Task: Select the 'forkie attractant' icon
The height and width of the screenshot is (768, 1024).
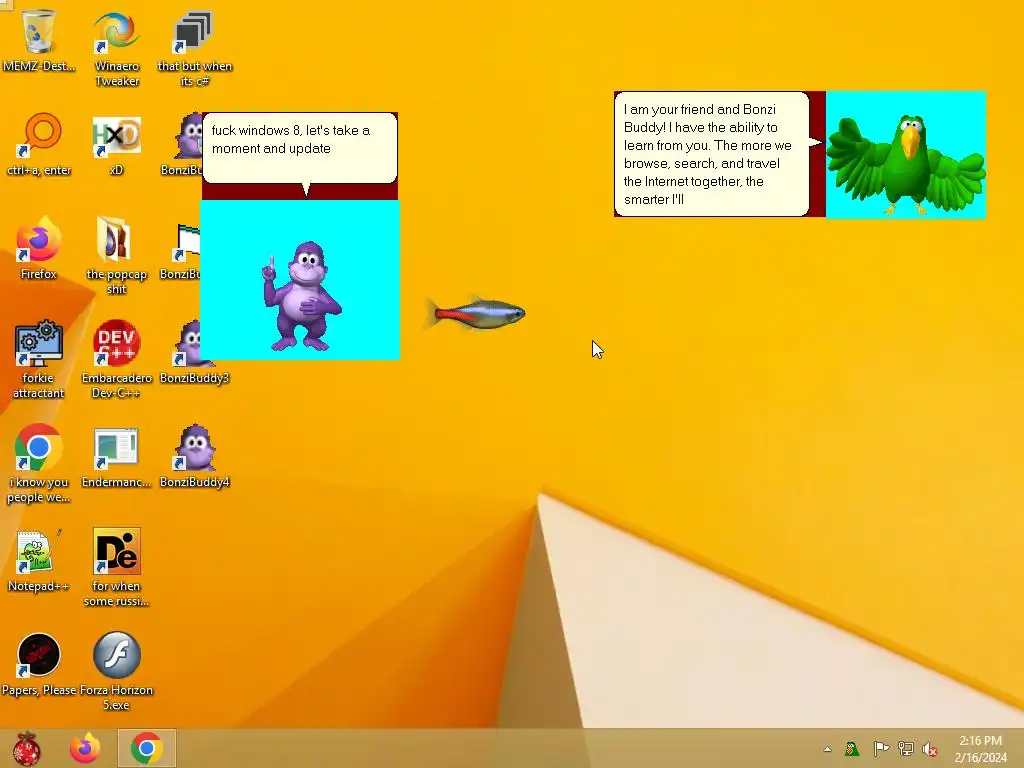Action: (39, 359)
